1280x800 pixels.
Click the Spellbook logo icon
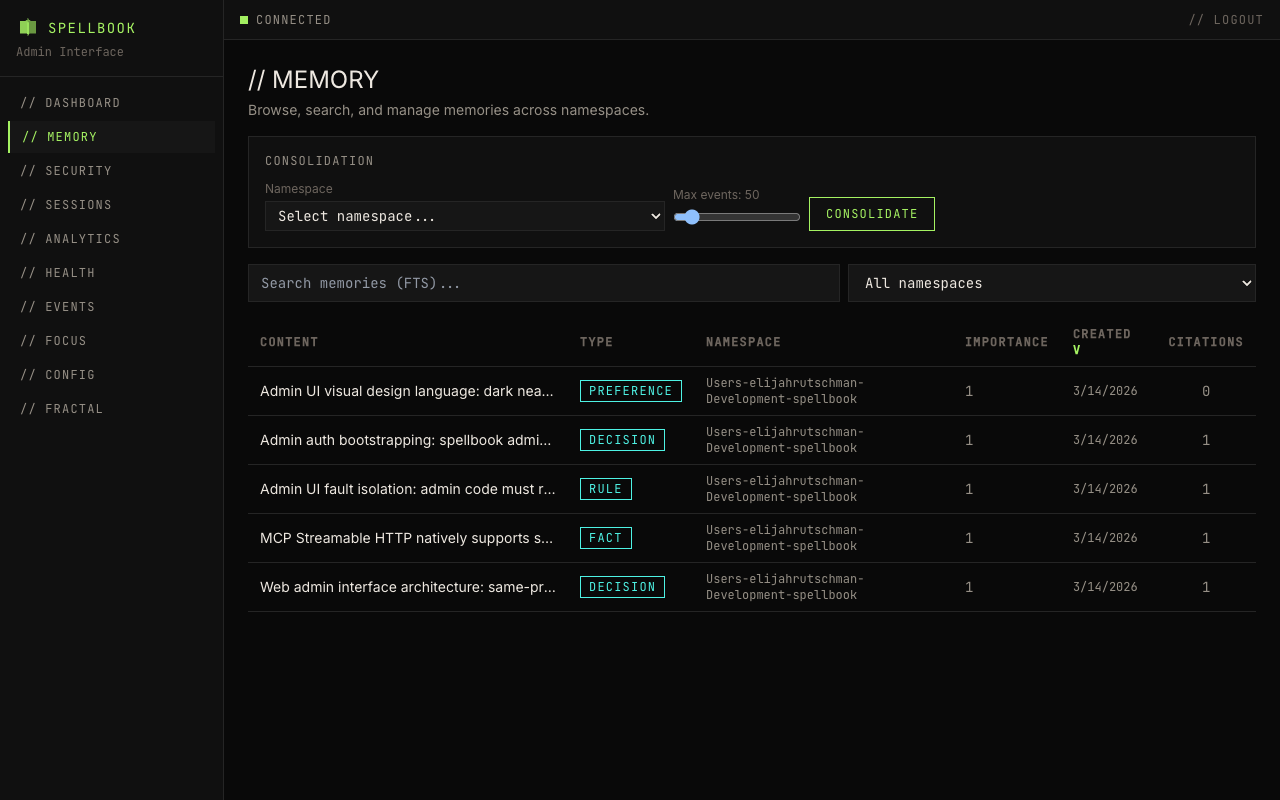pos(26,27)
